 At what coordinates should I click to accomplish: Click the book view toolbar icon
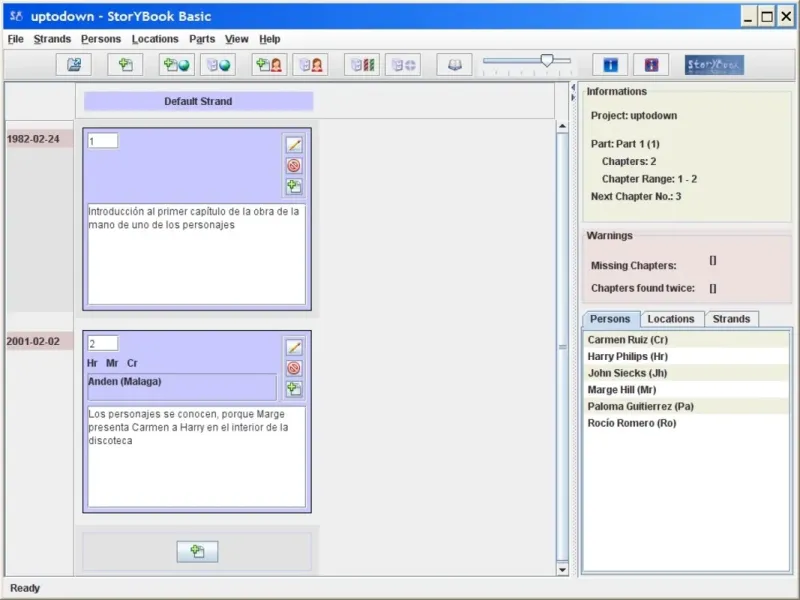click(455, 65)
